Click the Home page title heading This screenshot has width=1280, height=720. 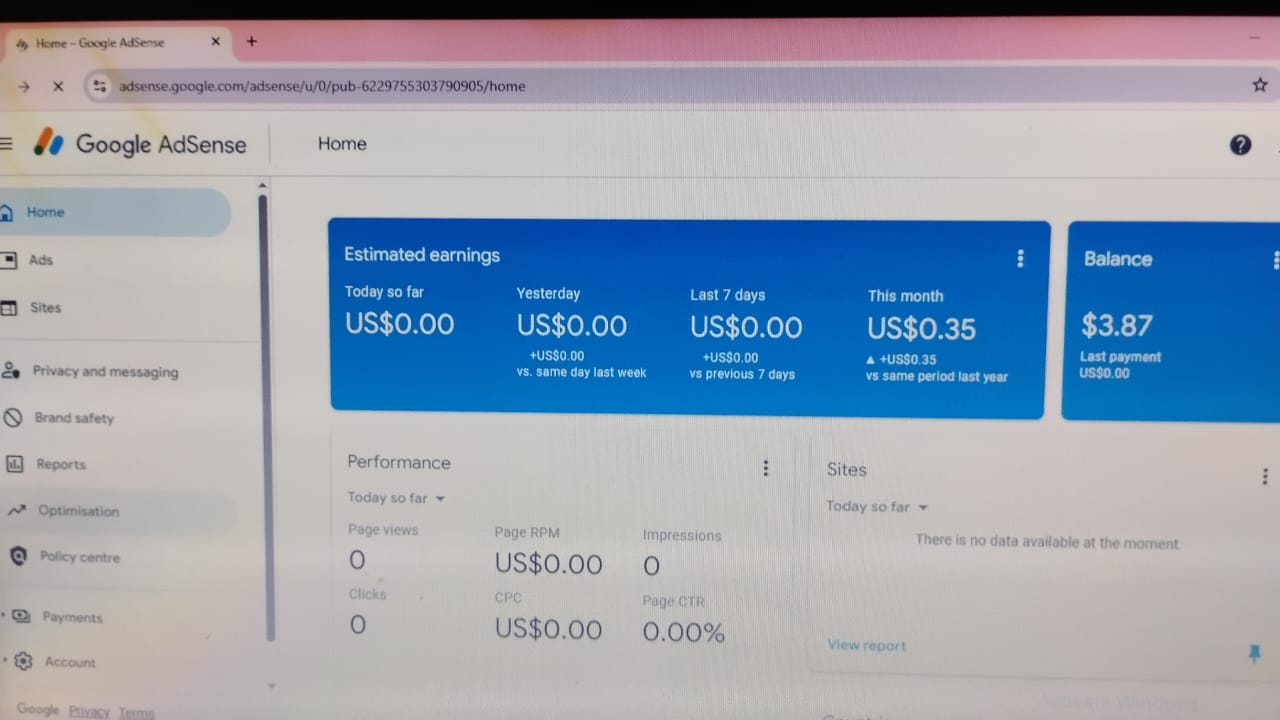coord(342,144)
